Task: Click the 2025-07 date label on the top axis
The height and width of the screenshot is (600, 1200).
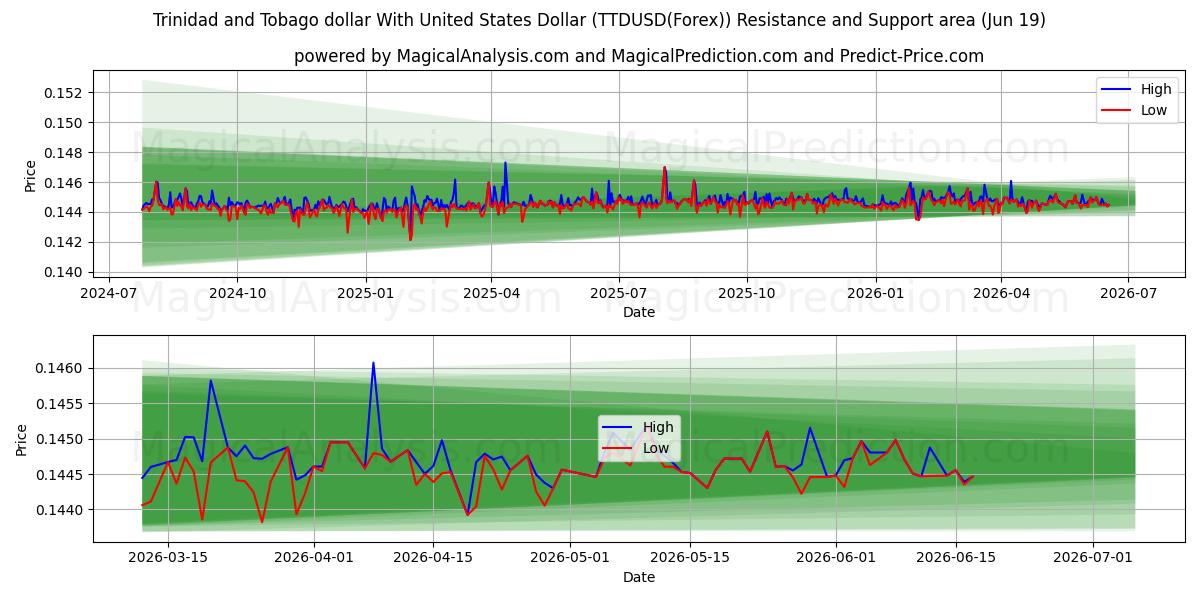Action: [618, 294]
